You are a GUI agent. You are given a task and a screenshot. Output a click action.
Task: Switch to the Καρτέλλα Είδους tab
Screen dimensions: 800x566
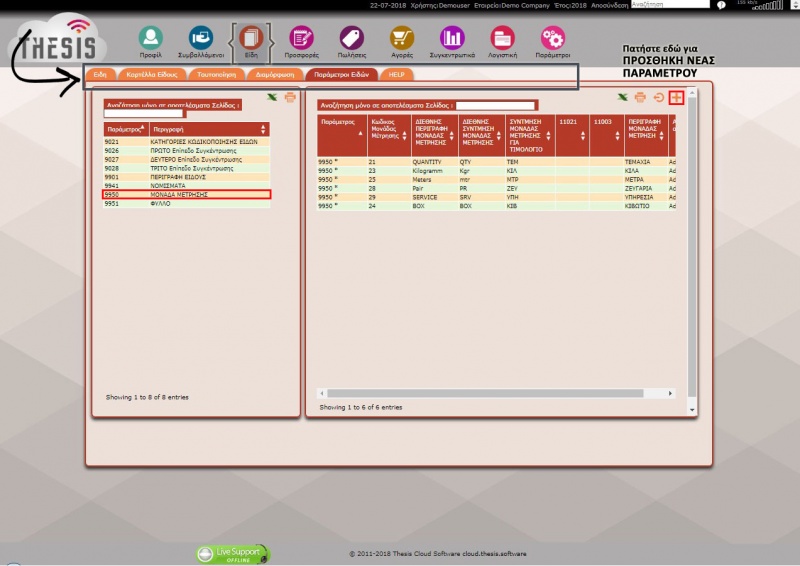(149, 75)
